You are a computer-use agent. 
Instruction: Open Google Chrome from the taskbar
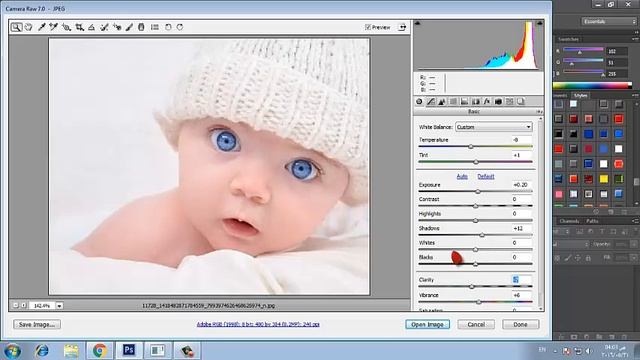point(100,351)
